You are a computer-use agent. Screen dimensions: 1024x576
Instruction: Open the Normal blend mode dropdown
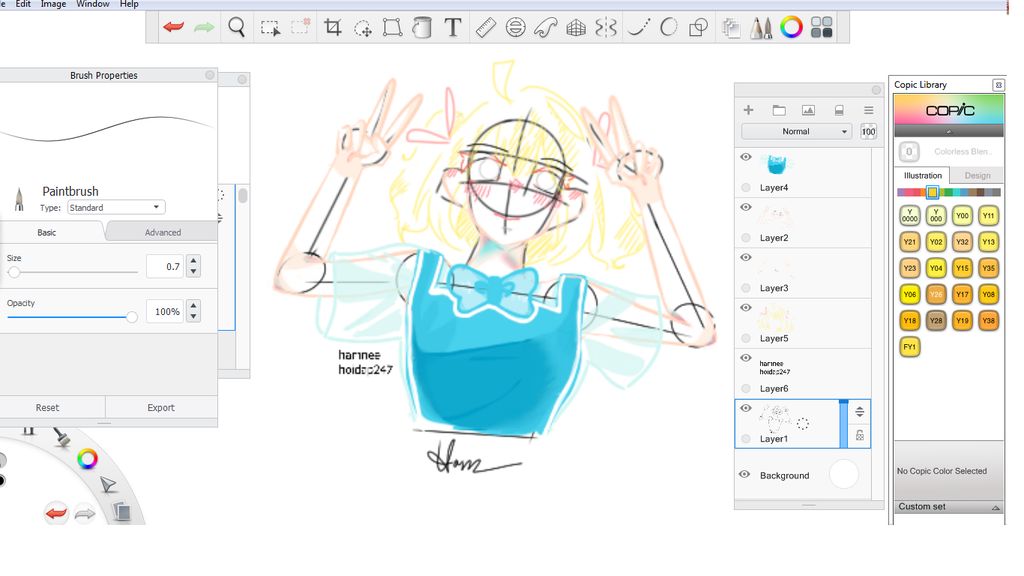tap(796, 131)
